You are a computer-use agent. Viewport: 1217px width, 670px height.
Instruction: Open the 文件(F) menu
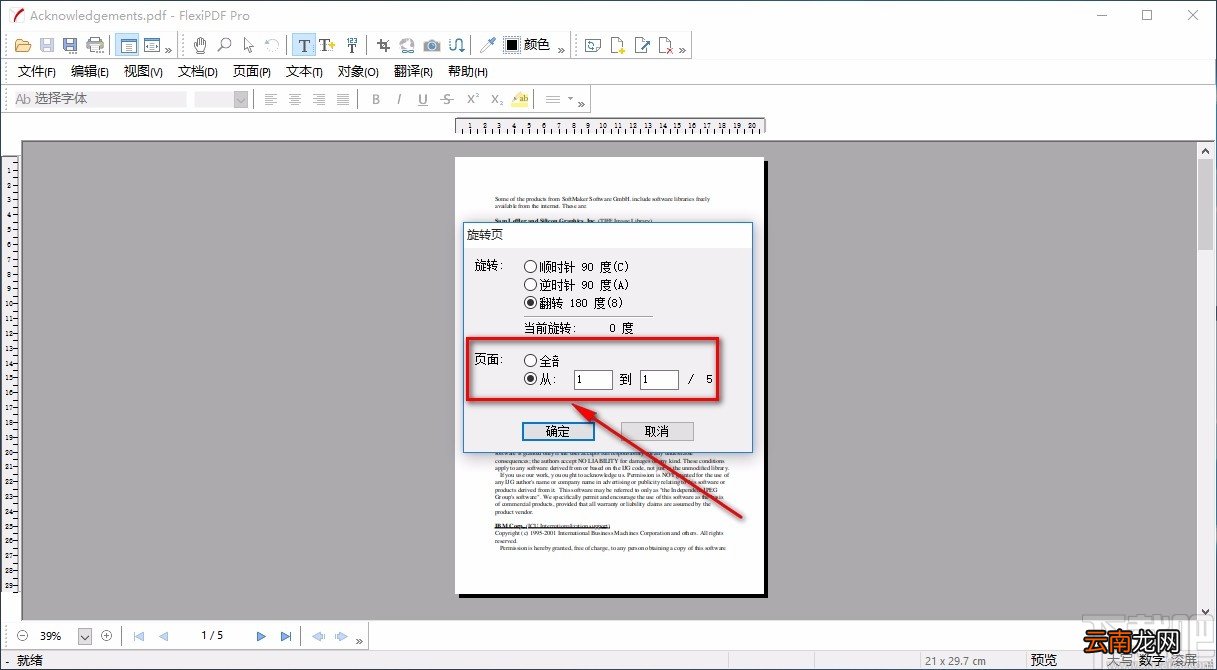point(37,72)
